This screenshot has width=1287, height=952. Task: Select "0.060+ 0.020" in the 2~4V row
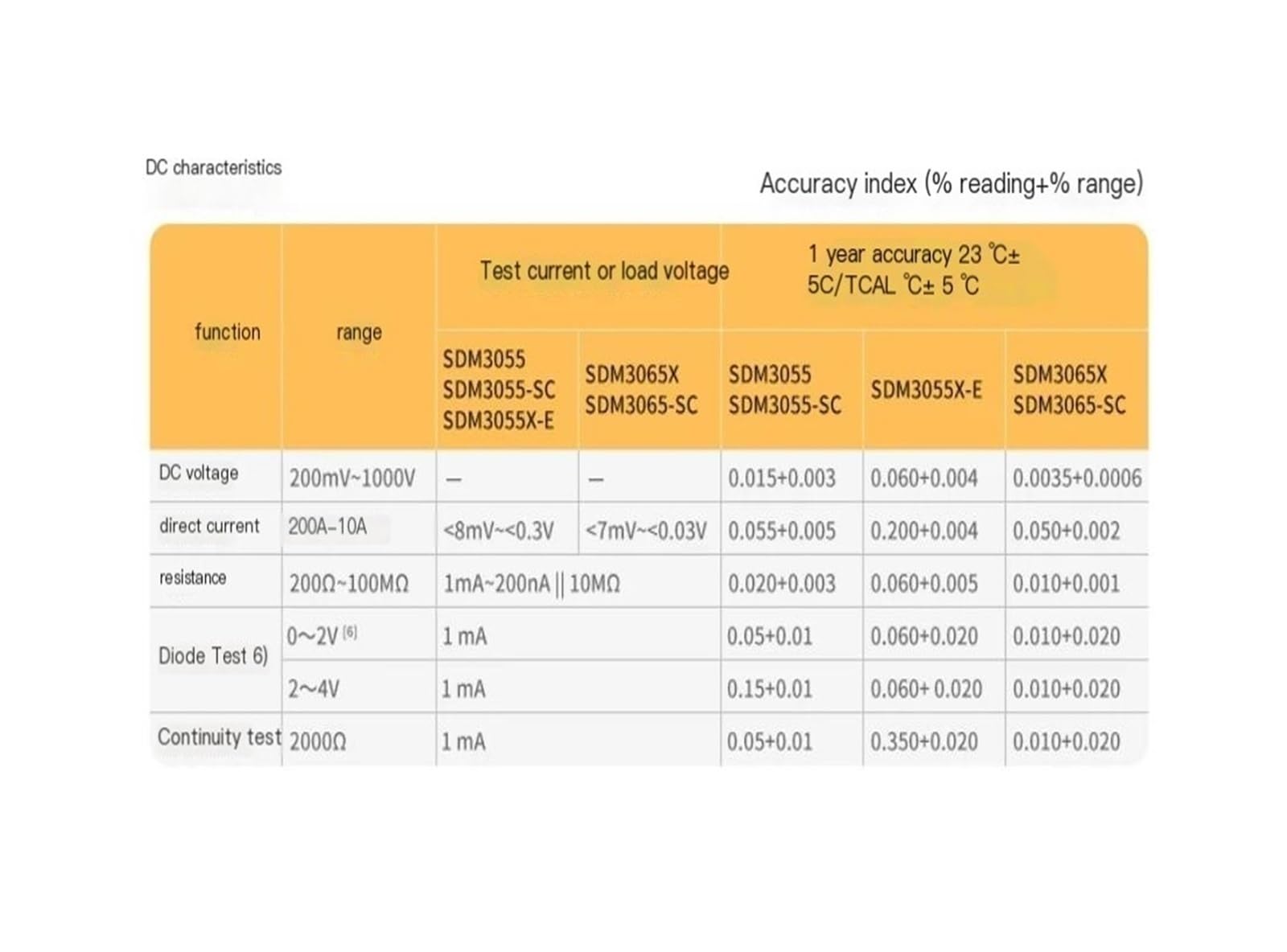coord(927,689)
